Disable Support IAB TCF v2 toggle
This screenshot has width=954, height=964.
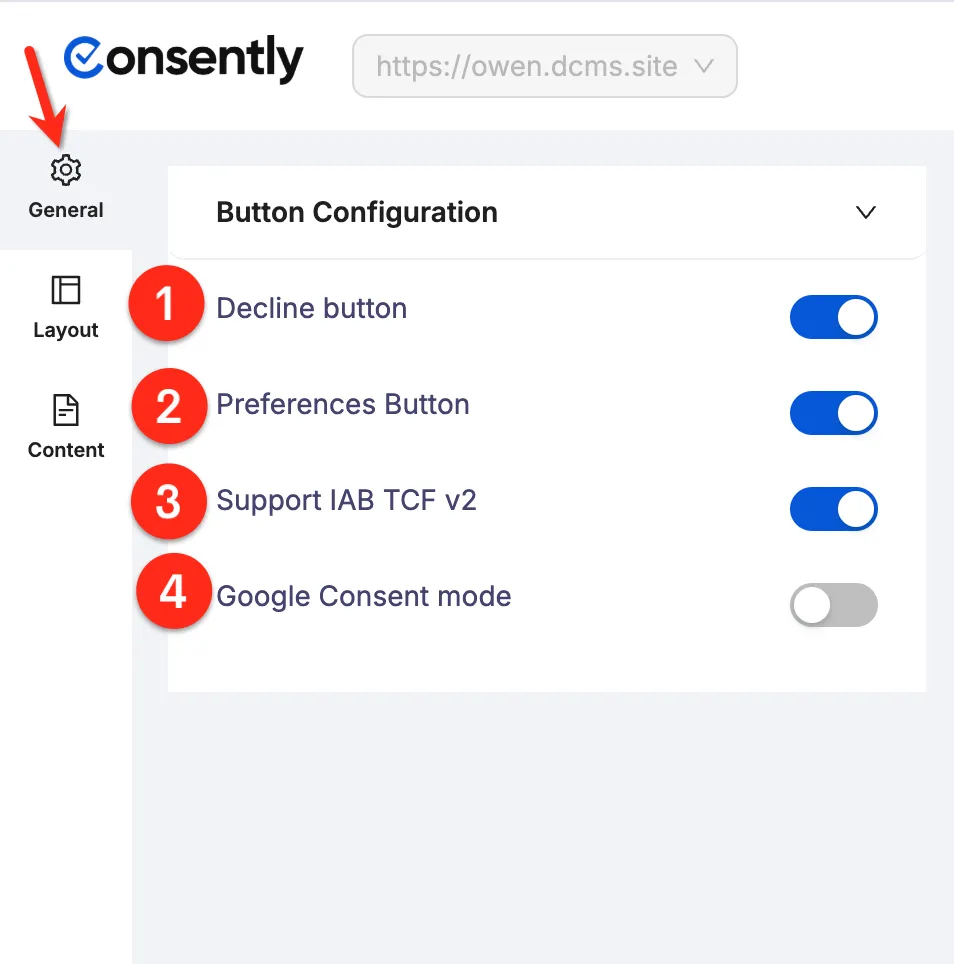833,509
